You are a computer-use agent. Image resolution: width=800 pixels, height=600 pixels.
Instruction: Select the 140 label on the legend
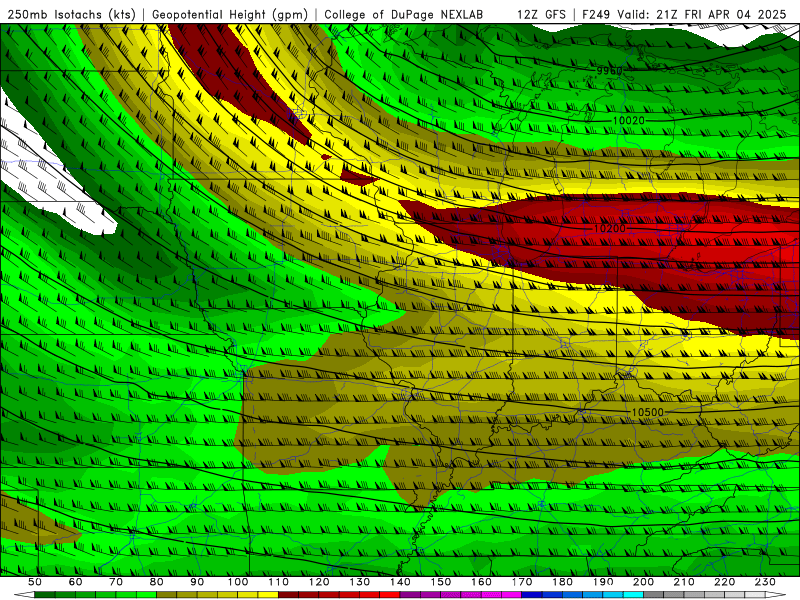tap(400, 582)
